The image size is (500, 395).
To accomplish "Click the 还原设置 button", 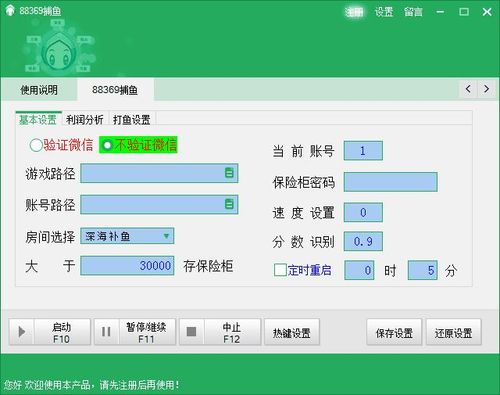I will coord(454,332).
